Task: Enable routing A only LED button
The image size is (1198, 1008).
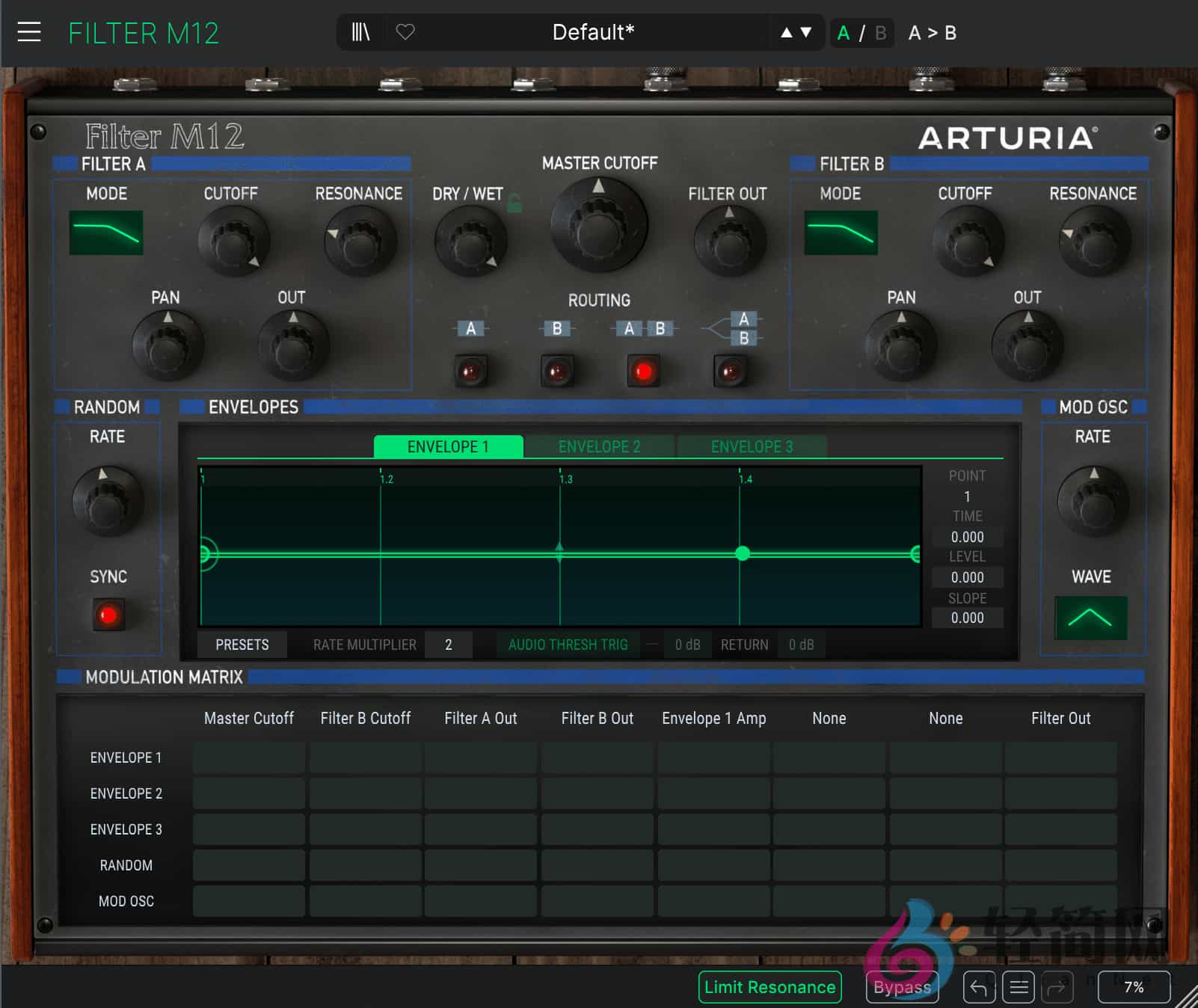Action: 470,371
